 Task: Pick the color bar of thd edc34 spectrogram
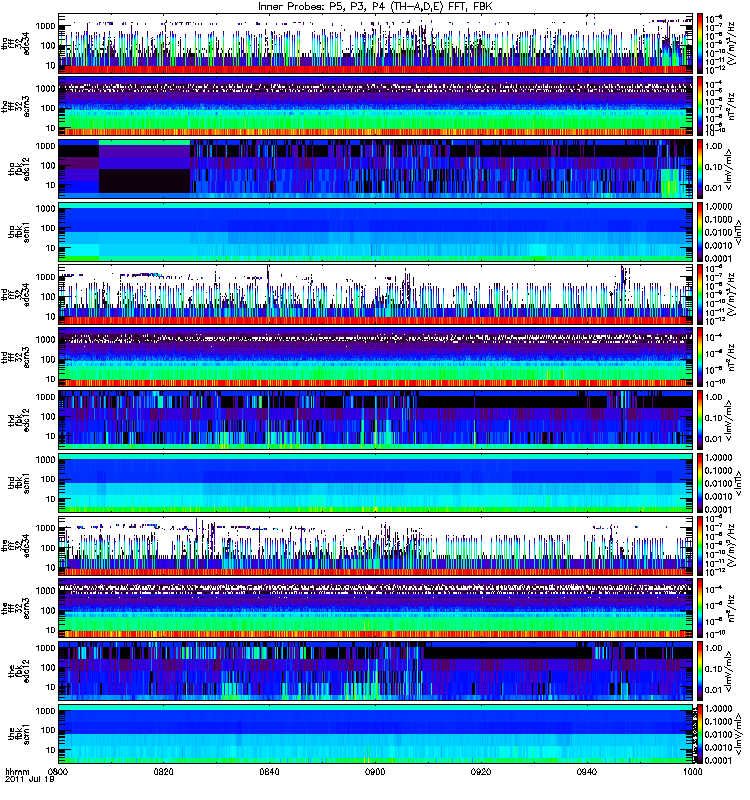tap(699, 294)
